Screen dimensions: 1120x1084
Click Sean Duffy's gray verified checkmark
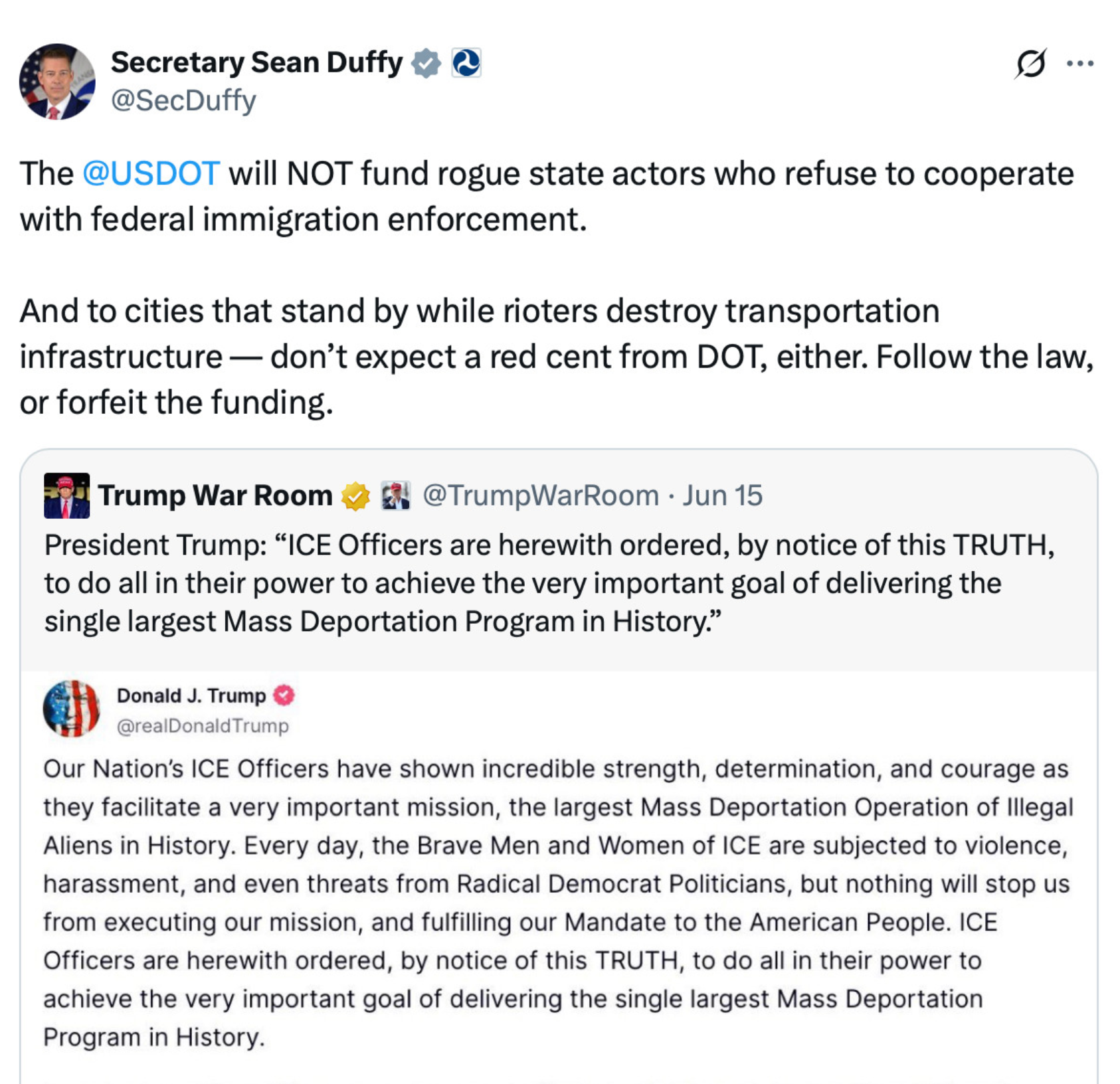[x=426, y=63]
